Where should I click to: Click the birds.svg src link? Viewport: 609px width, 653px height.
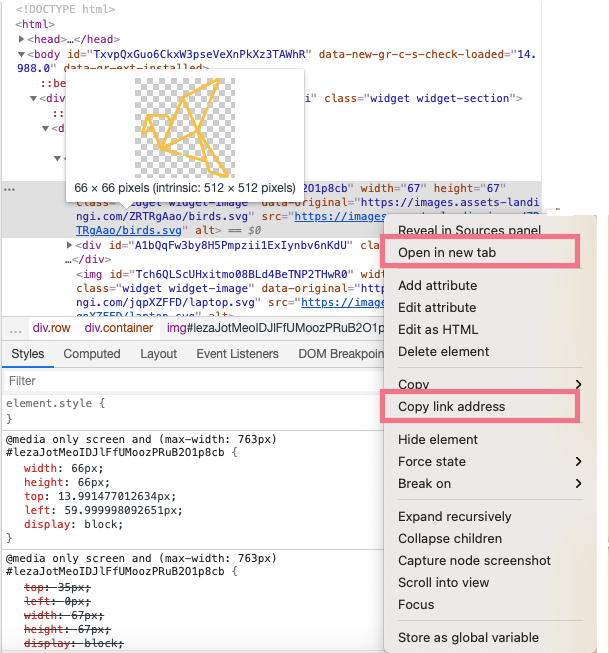point(129,230)
